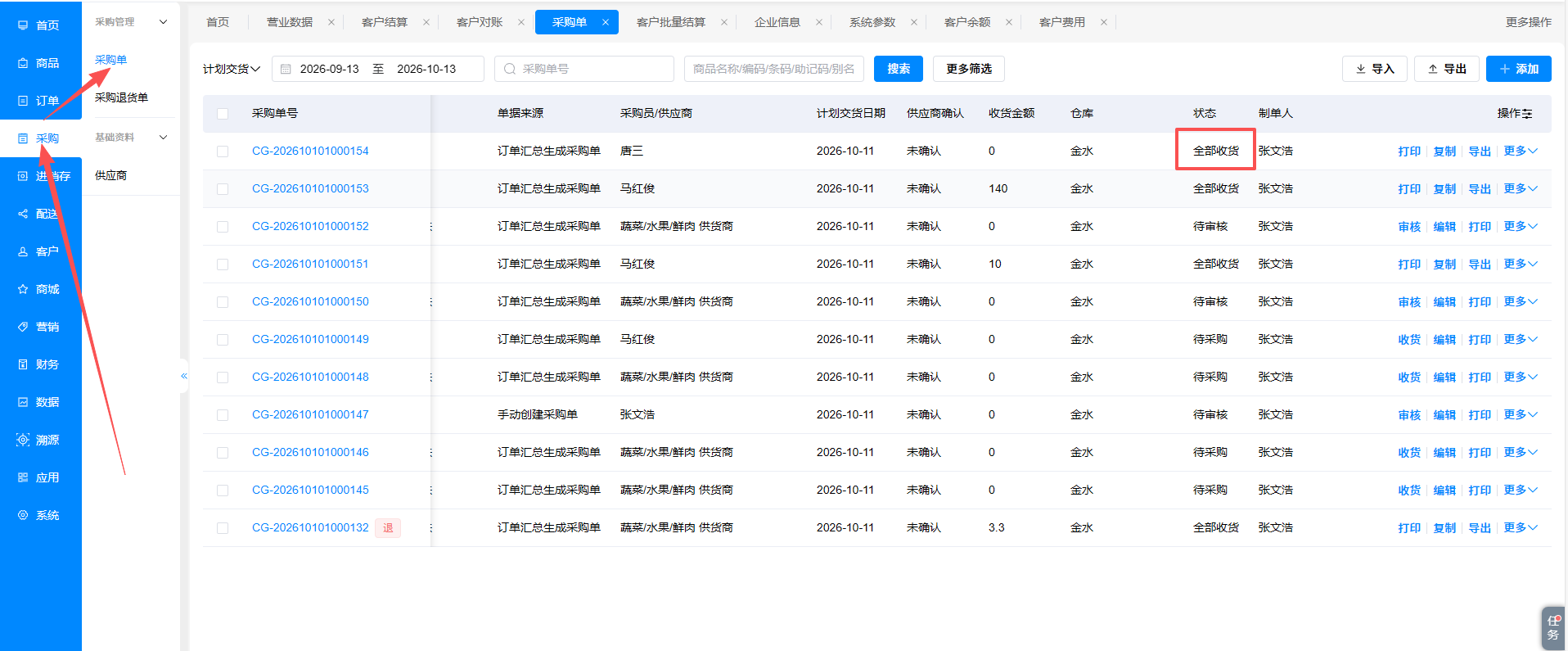The height and width of the screenshot is (651, 1568).
Task: Click the 添加 button
Action: coord(1519,69)
